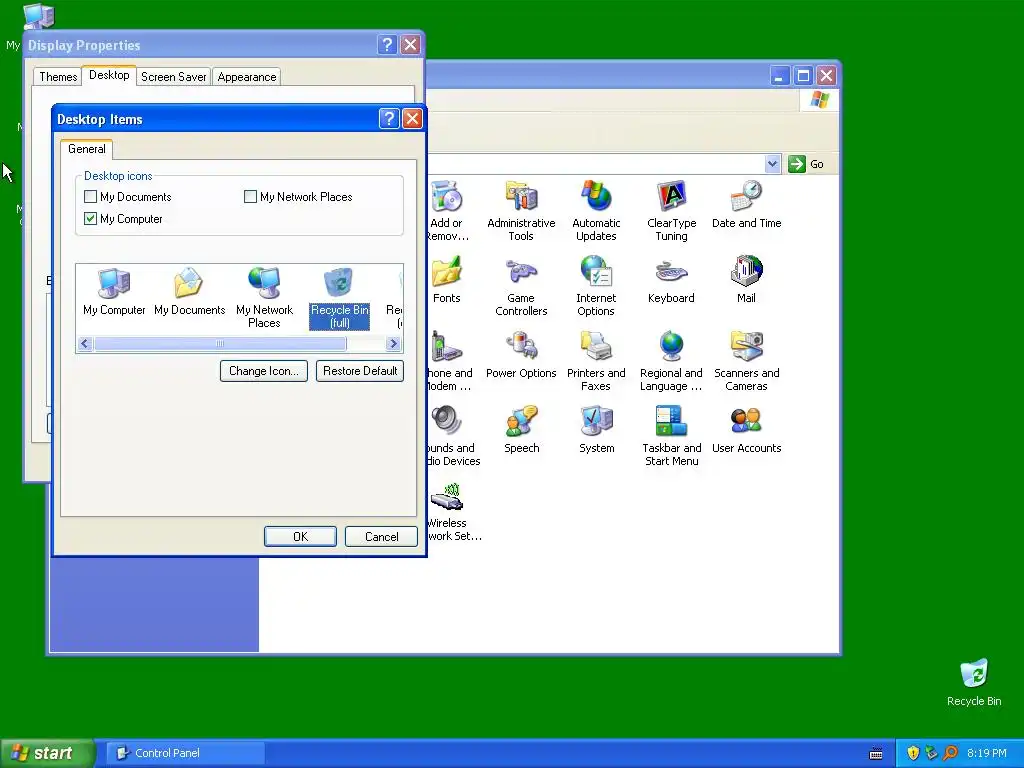Click the Desktop Items help question button
The height and width of the screenshot is (768, 1024).
(389, 119)
